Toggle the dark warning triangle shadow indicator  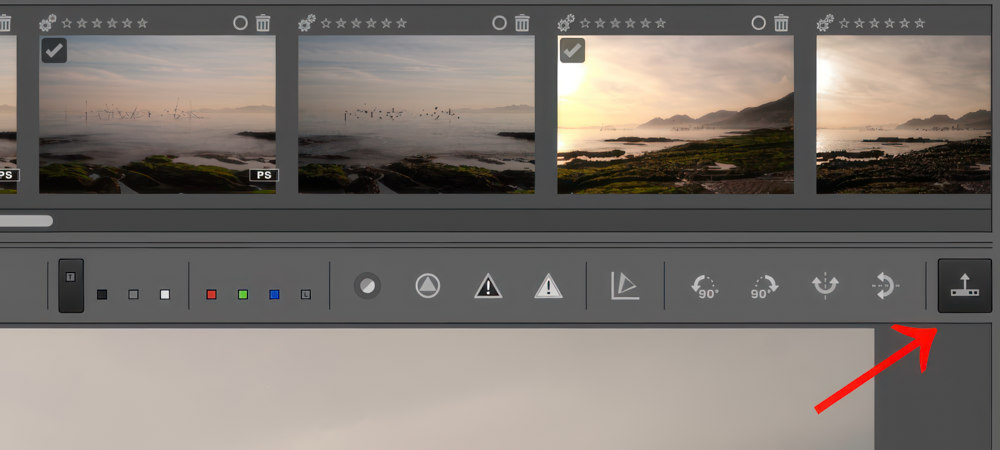click(488, 286)
